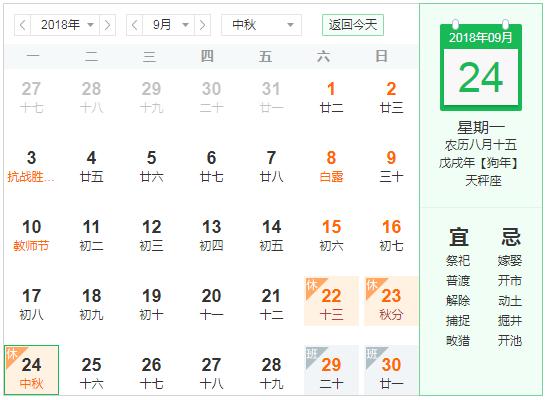Click 动土 under 忌 list
546x400 pixels.
tap(510, 300)
